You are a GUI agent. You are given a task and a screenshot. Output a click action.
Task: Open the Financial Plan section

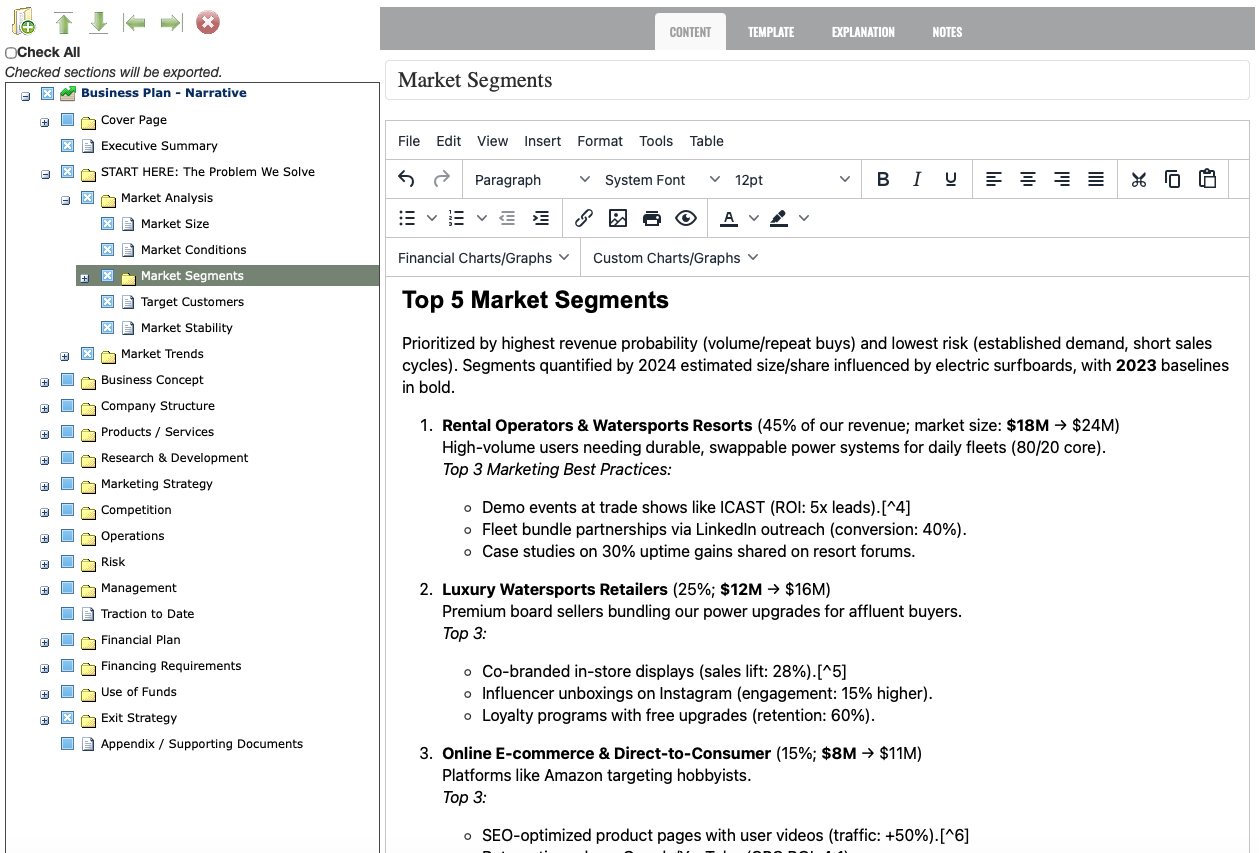tap(141, 640)
